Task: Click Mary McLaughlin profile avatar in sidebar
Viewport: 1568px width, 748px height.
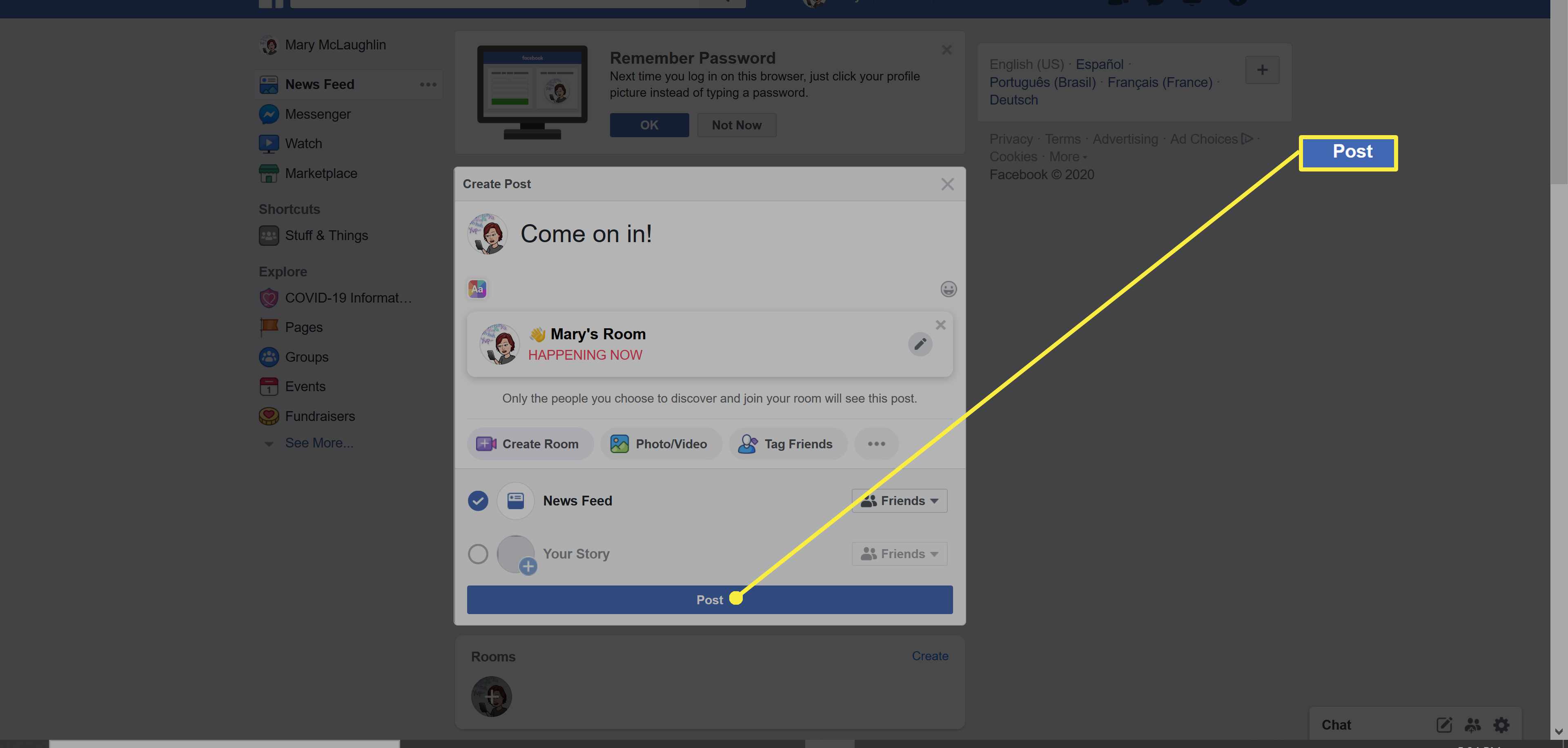Action: point(268,45)
